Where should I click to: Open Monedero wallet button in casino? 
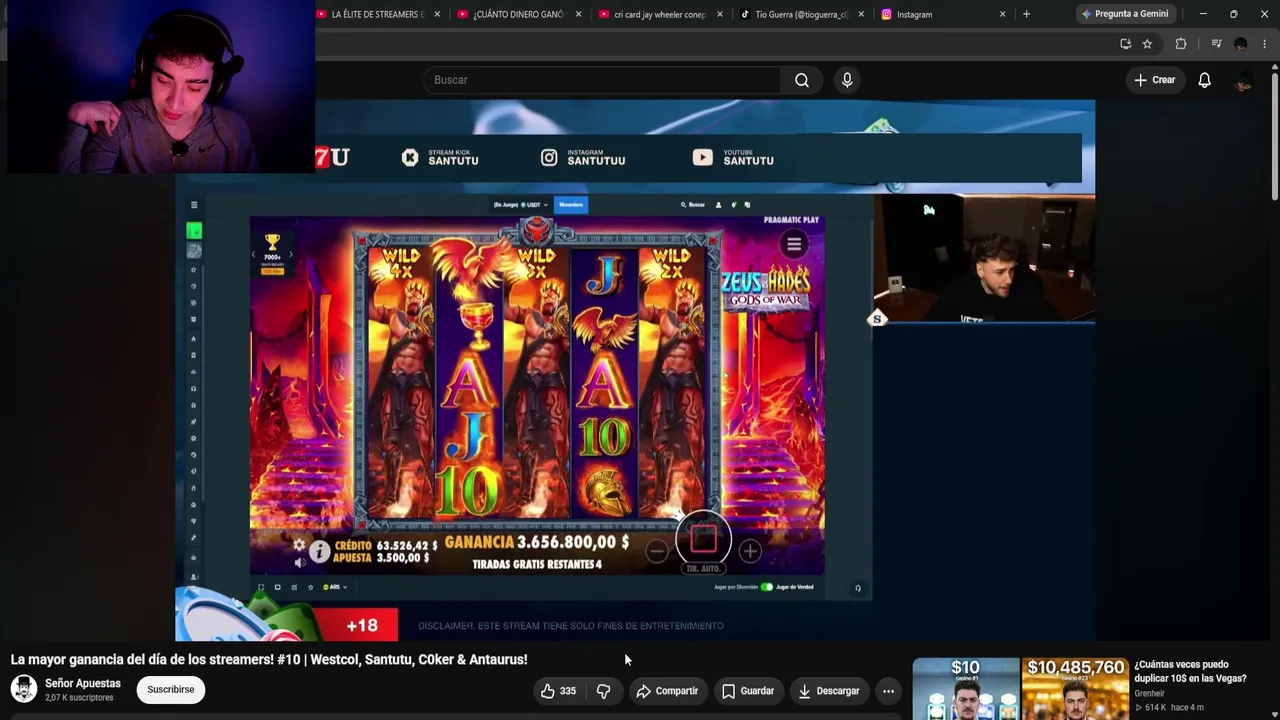click(x=571, y=205)
